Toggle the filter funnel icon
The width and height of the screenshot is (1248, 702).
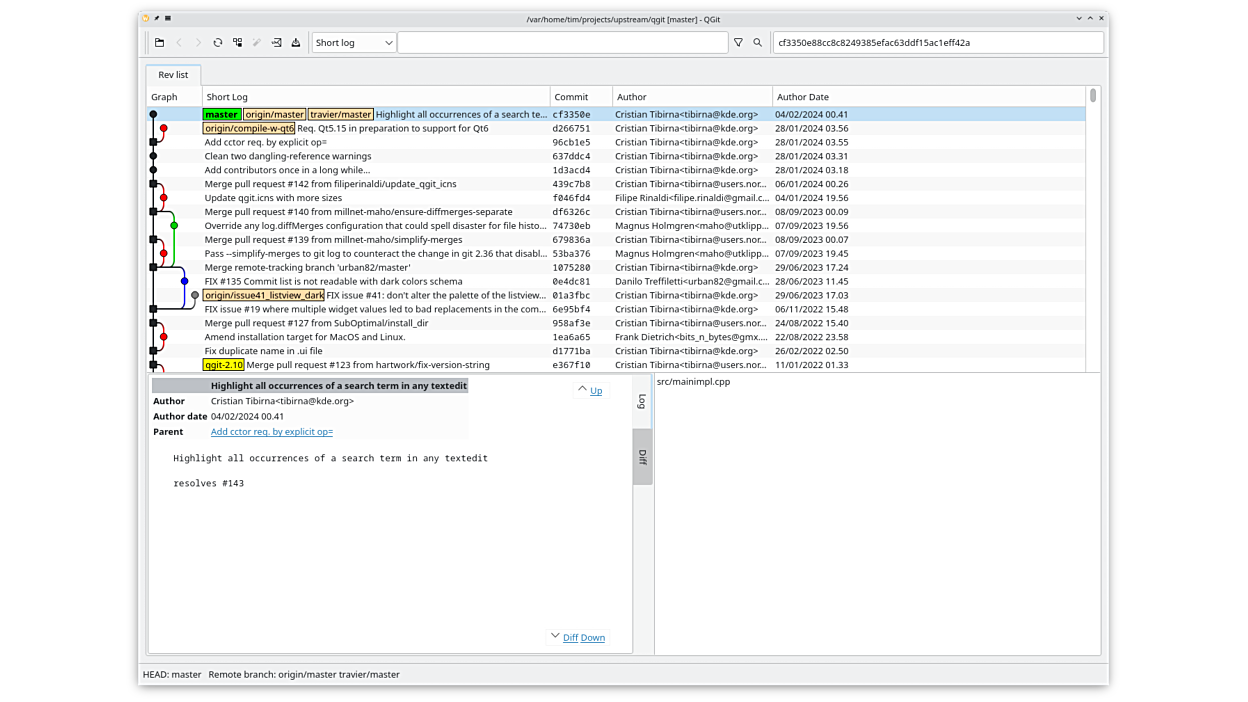[x=738, y=43]
